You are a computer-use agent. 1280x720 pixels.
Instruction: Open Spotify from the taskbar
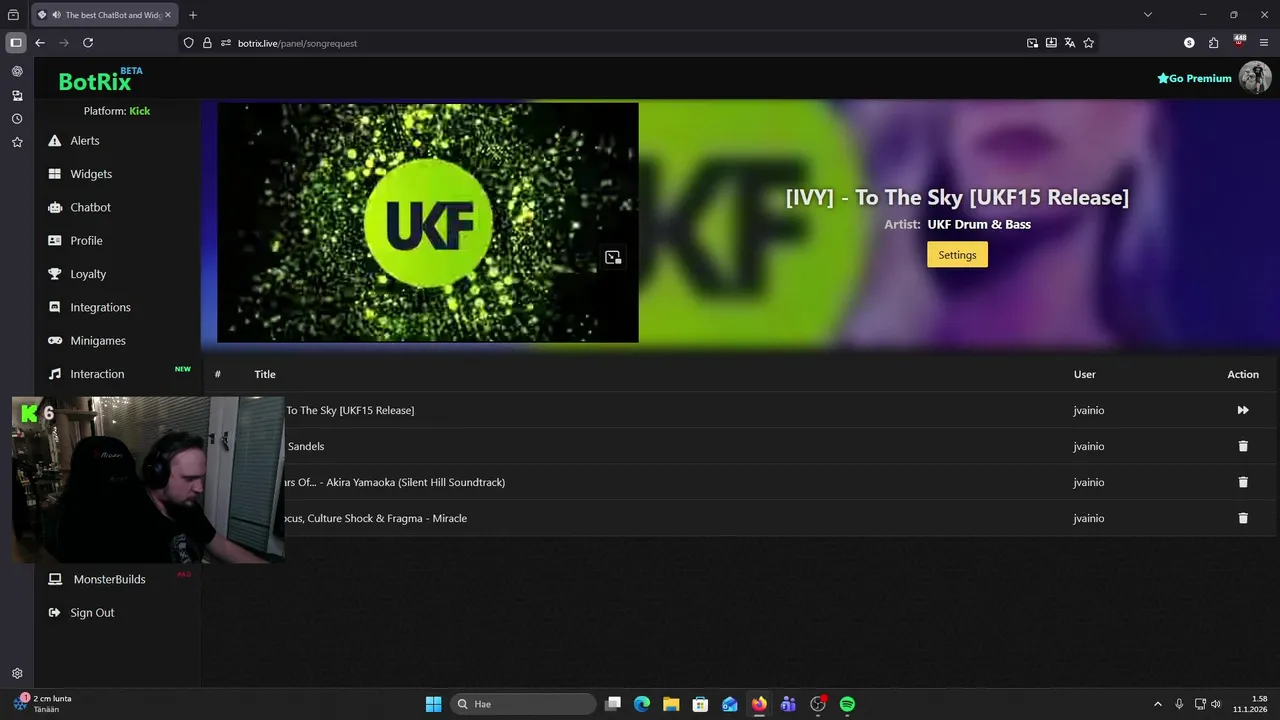847,704
